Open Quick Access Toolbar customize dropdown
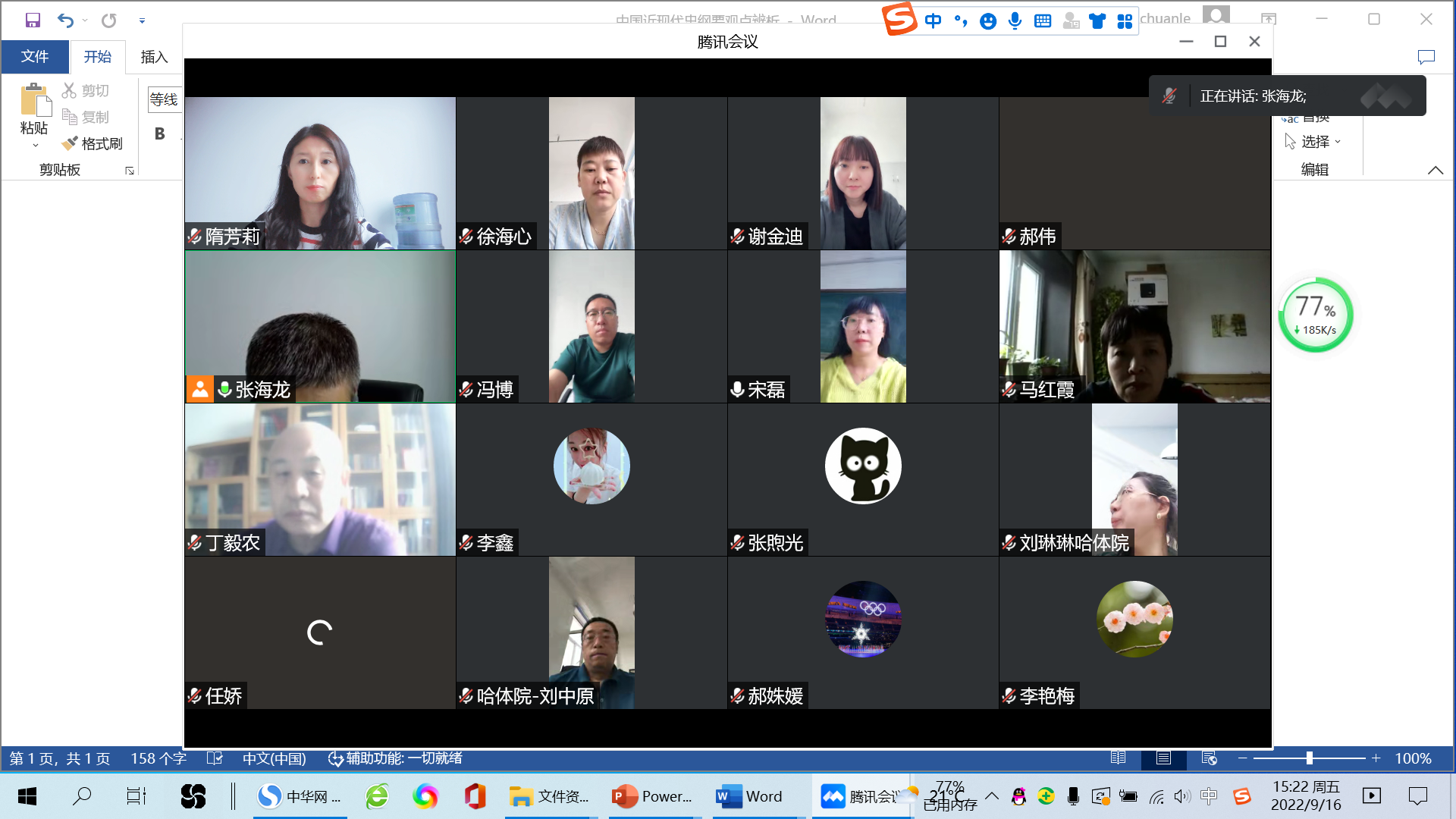Image resolution: width=1456 pixels, height=819 pixels. [142, 20]
